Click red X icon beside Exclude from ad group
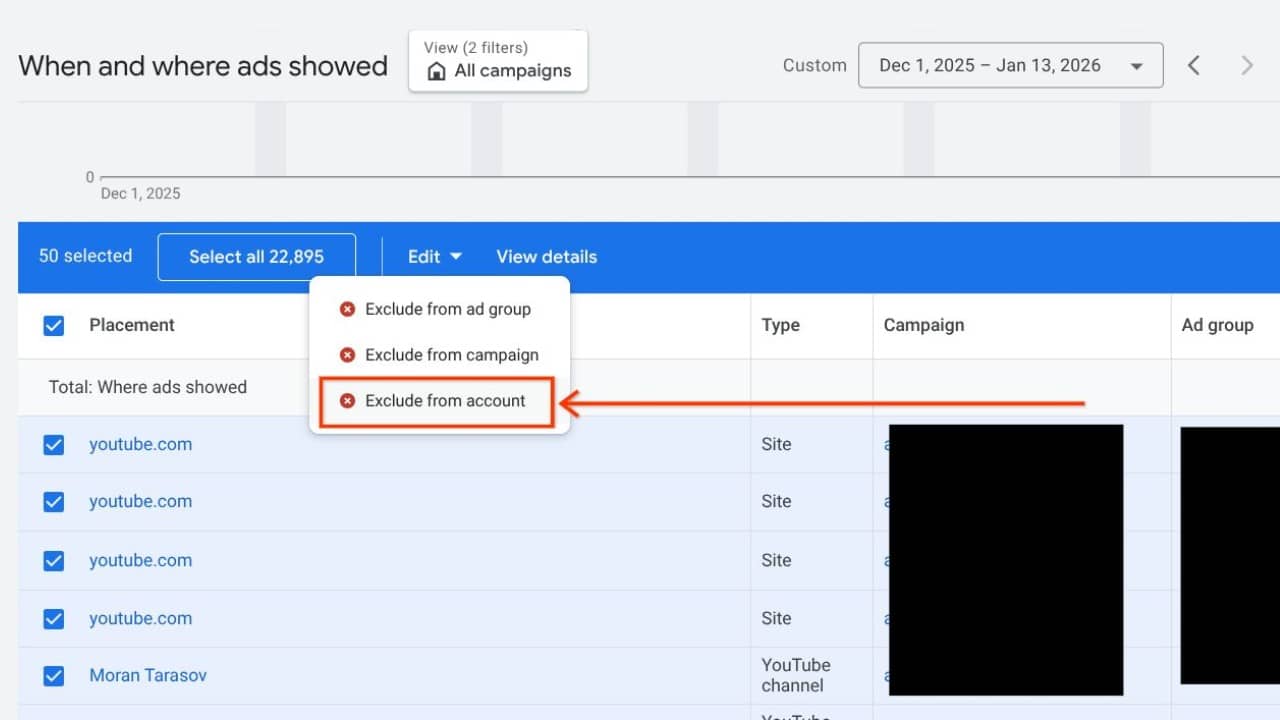Screen dimensions: 1280x720 347,310
